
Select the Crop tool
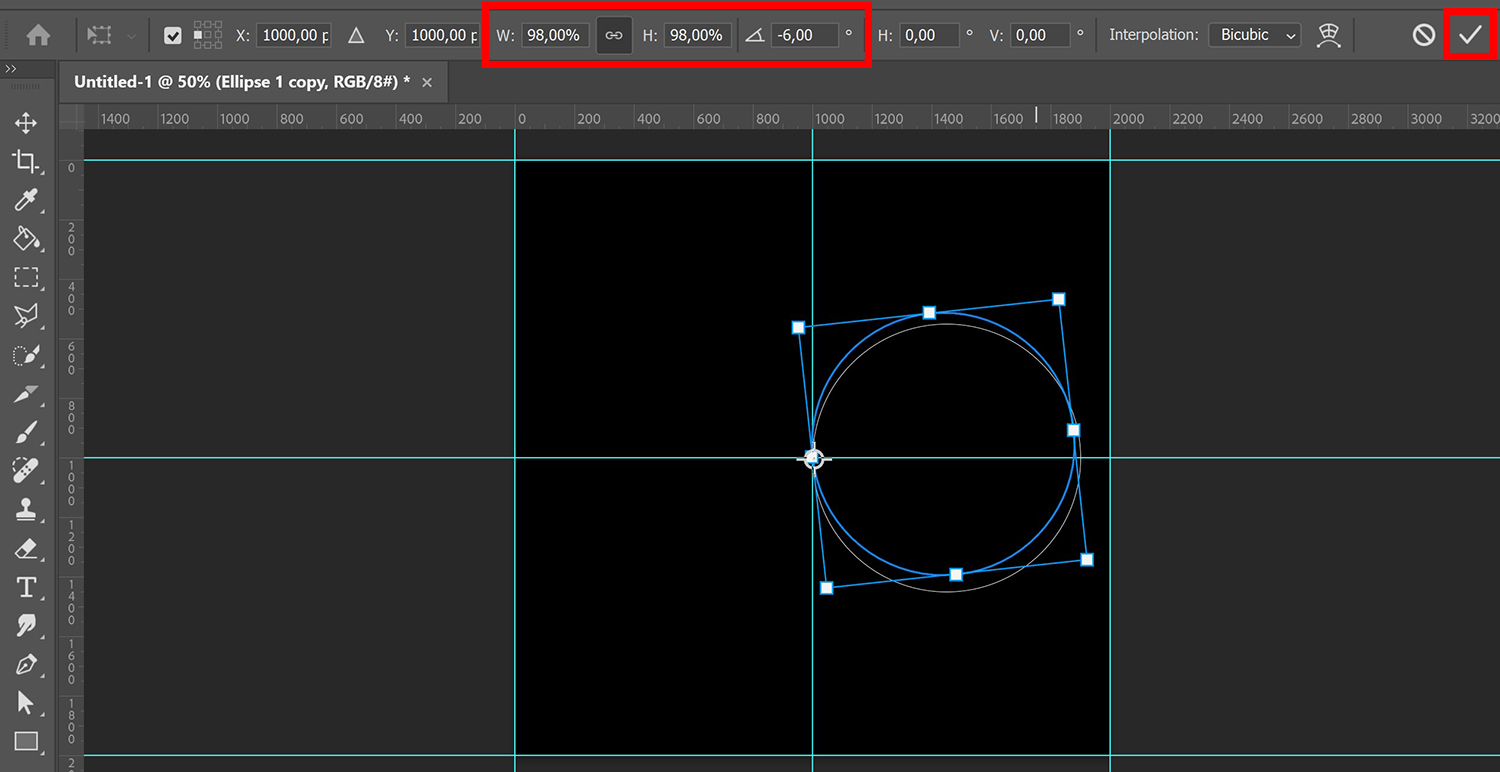(27, 161)
